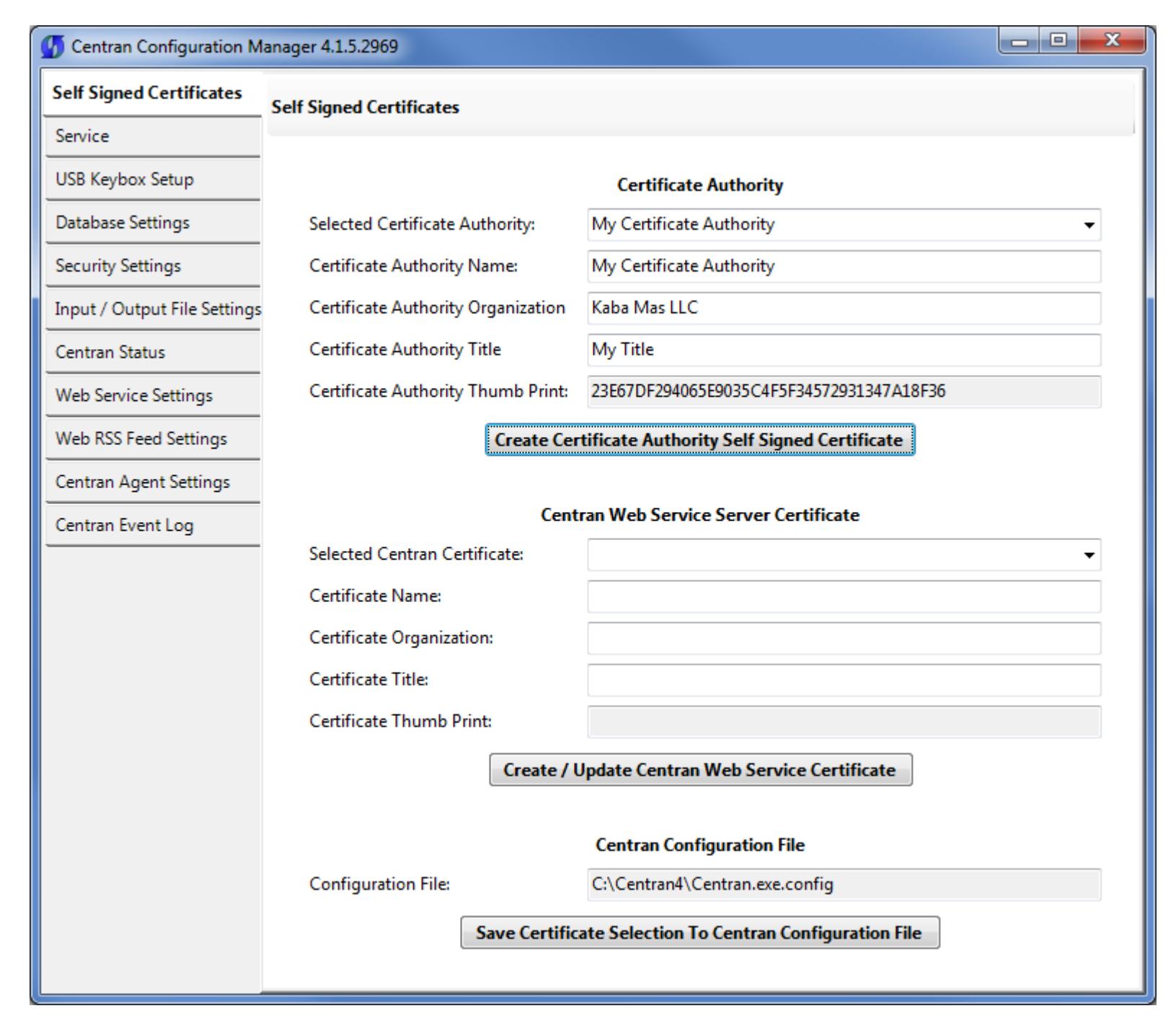Click the 'Self Signed Certificates' page header
This screenshot has width=1176, height=1029.
click(365, 108)
